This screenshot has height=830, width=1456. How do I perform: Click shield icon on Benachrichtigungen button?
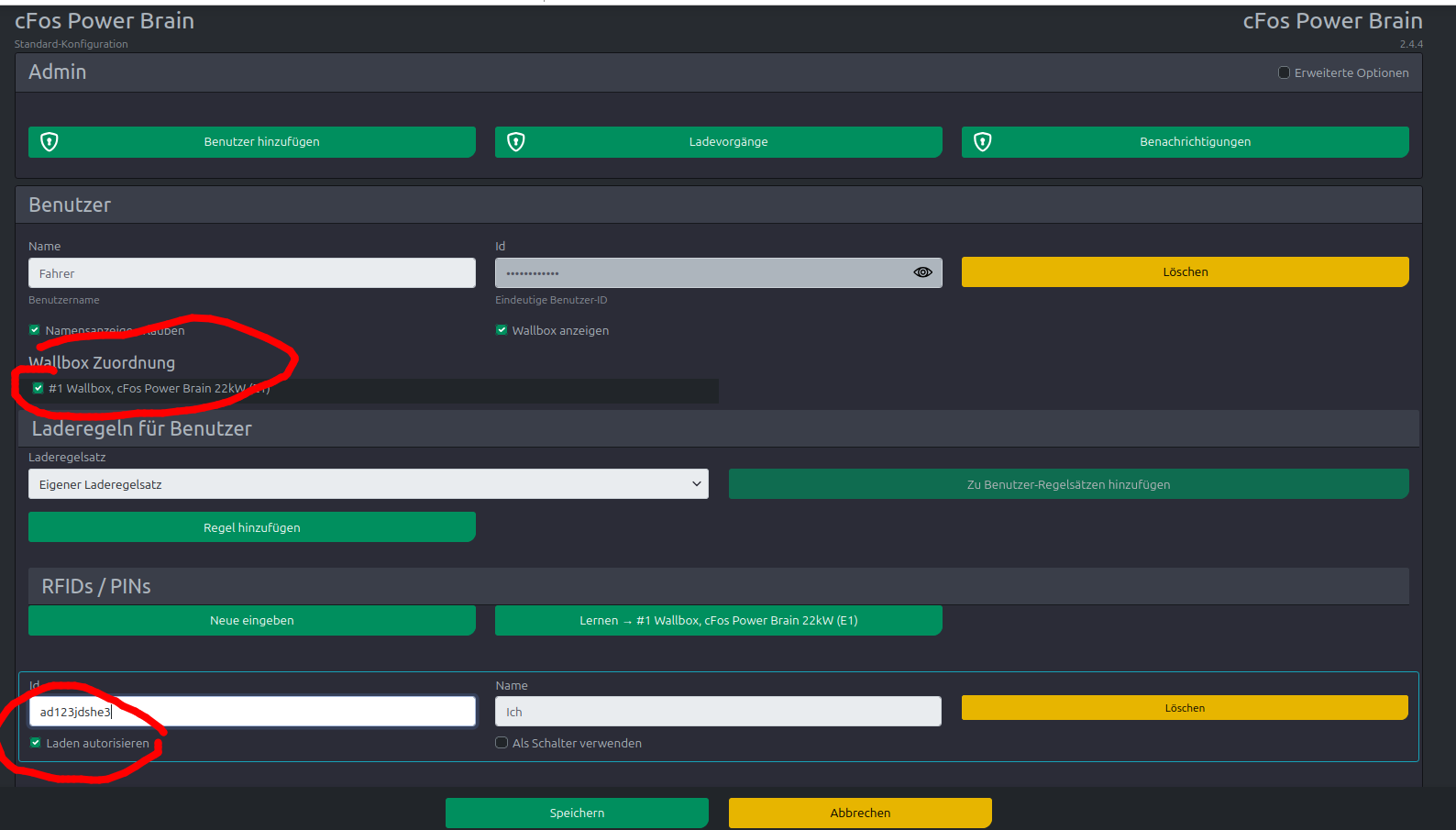983,142
